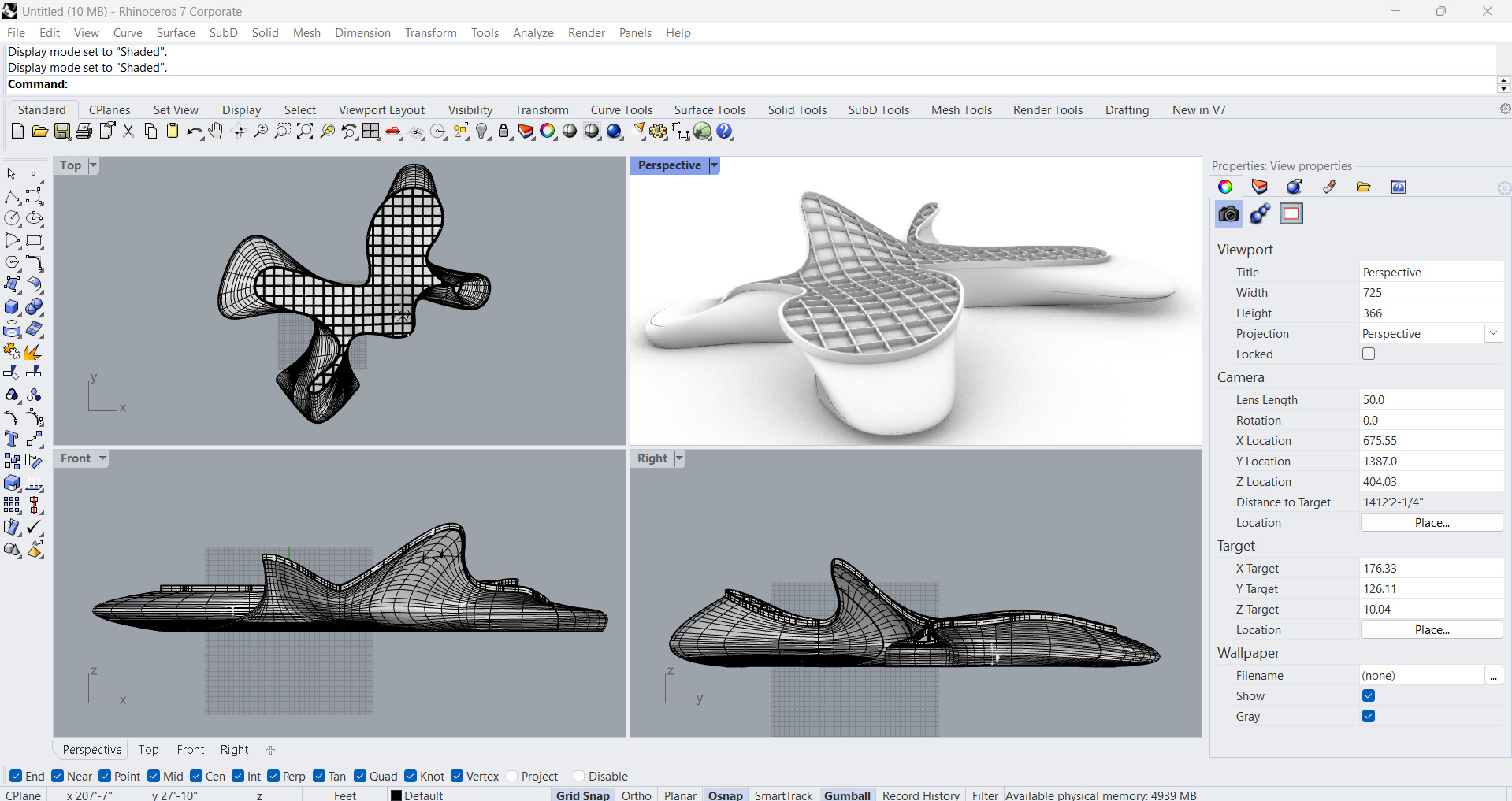Select the Polyline tool in sidebar

tap(13, 197)
